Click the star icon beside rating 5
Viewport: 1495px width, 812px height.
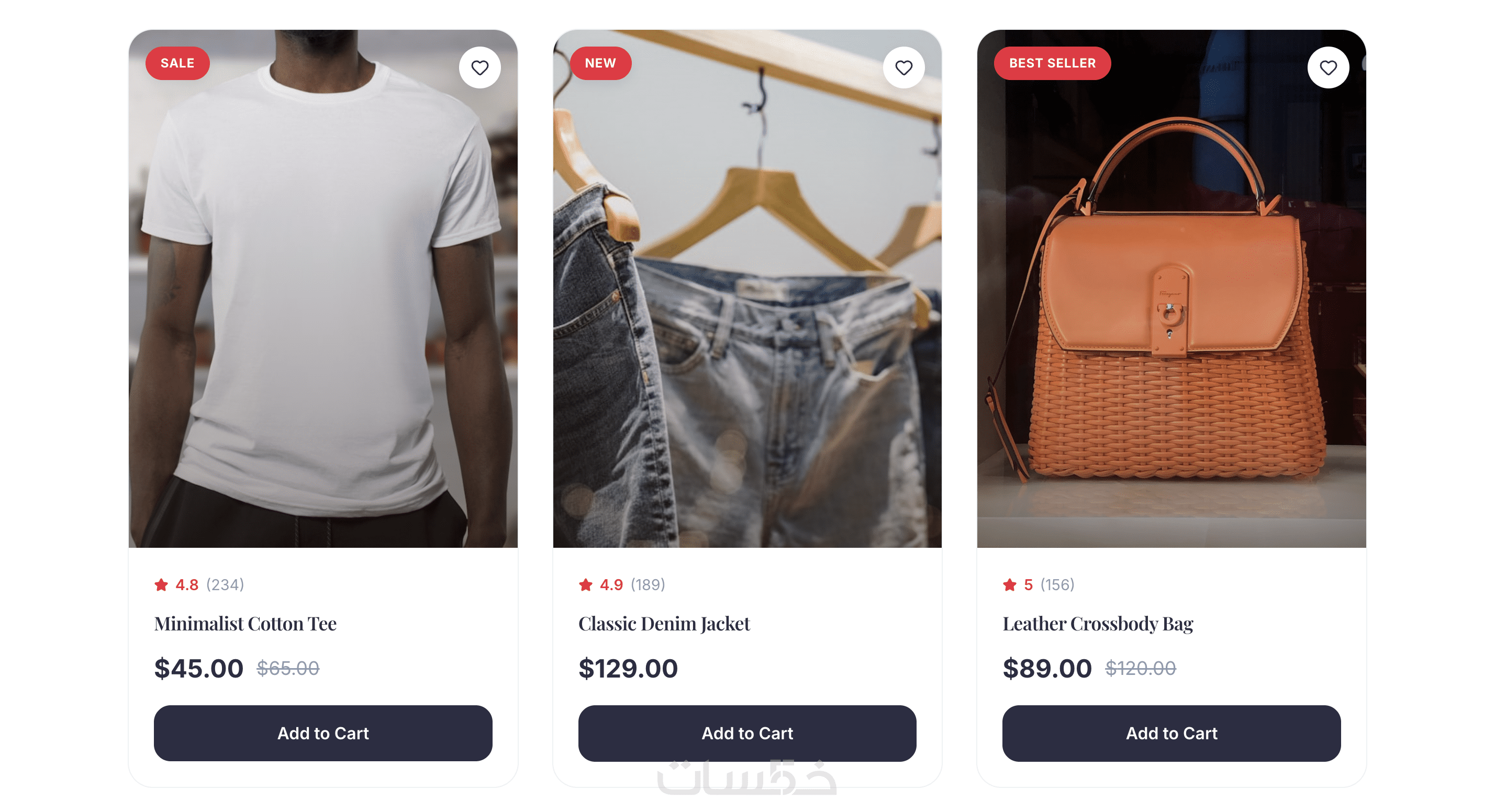(x=1009, y=584)
